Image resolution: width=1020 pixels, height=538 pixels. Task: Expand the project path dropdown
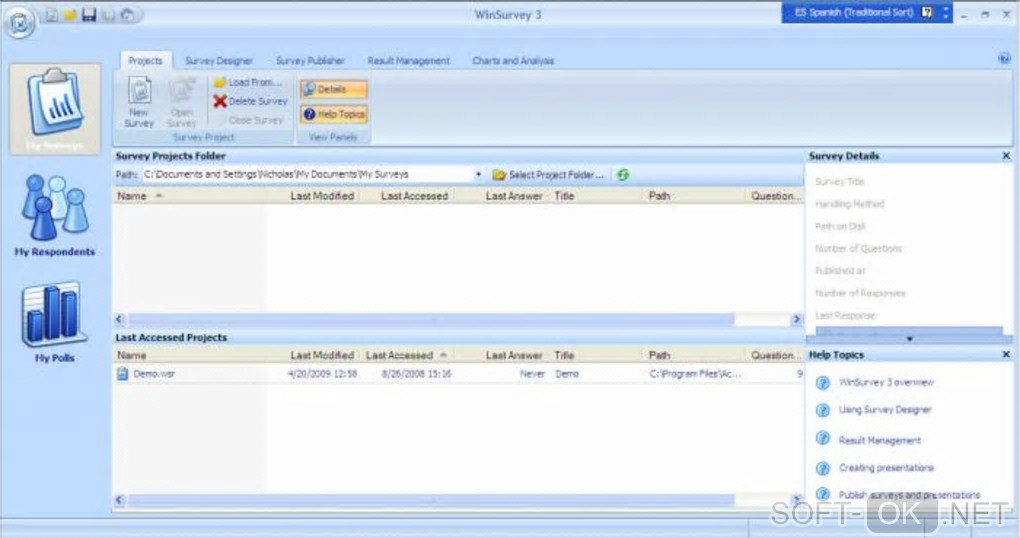(478, 174)
